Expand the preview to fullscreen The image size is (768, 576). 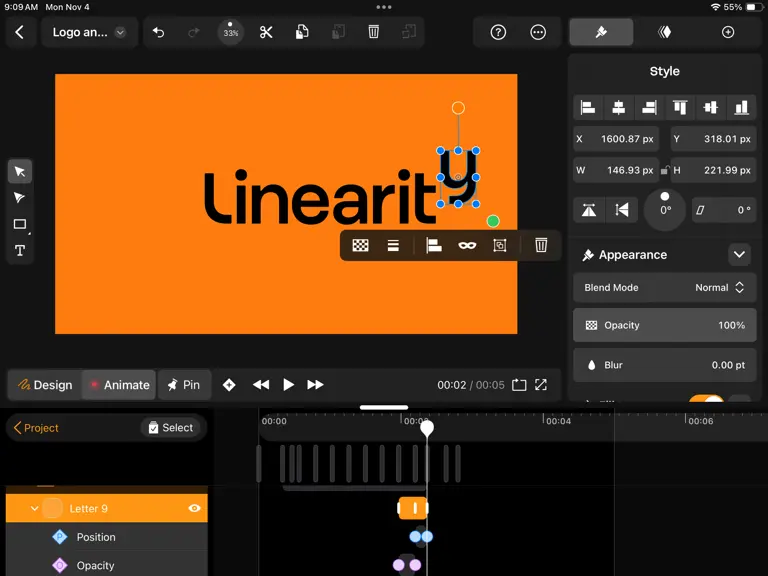pos(541,385)
